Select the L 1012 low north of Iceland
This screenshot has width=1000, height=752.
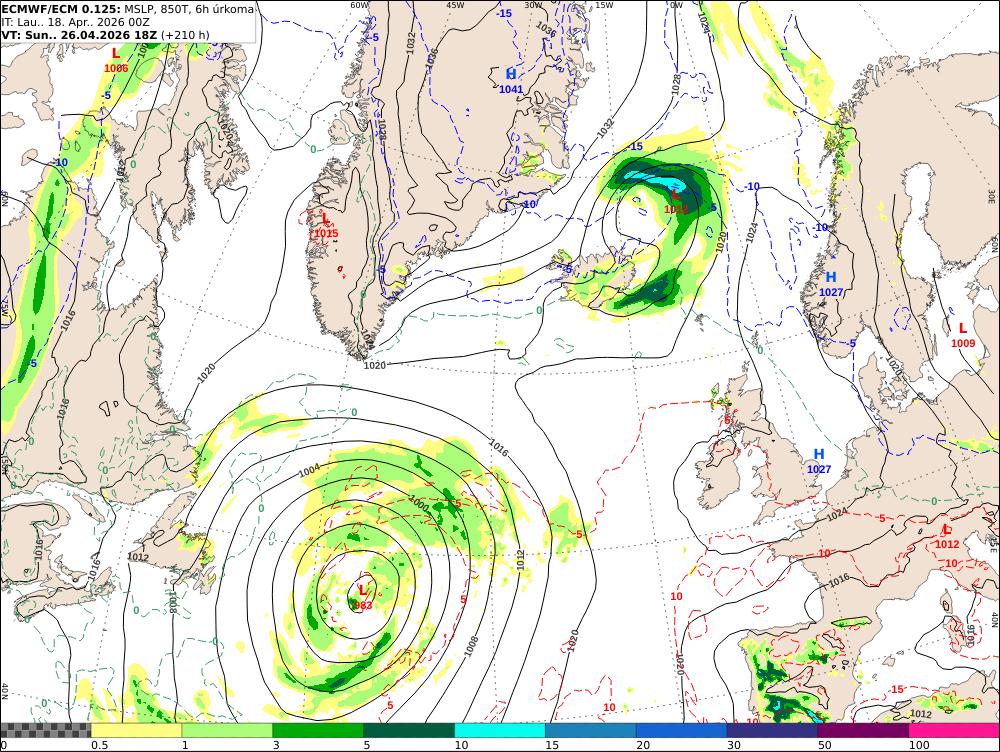point(676,202)
